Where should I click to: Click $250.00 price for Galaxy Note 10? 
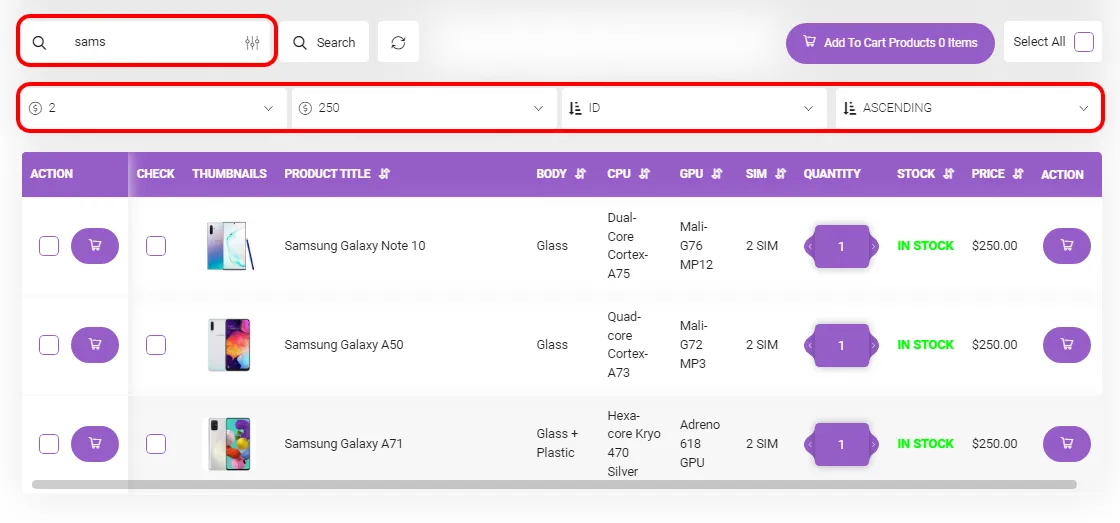pyautogui.click(x=994, y=246)
